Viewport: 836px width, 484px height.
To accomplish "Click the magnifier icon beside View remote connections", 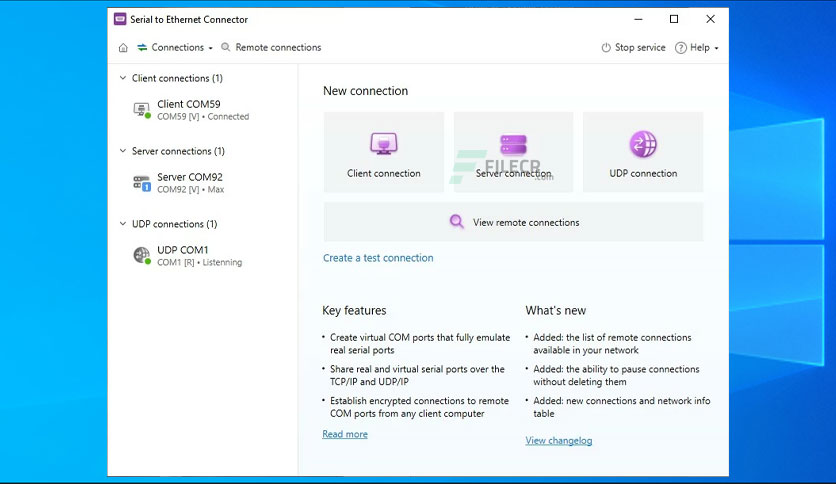I will [456, 222].
